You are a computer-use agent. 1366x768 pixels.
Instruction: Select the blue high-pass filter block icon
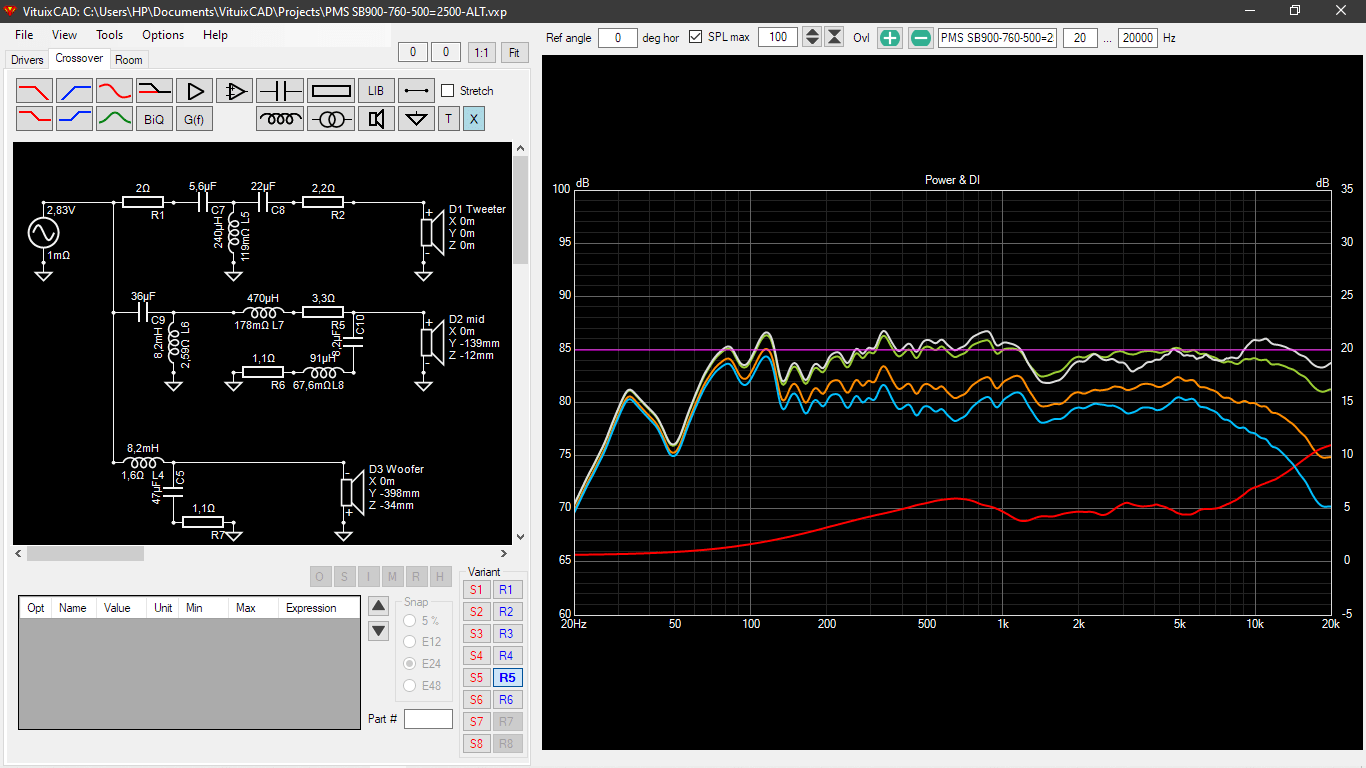click(x=74, y=90)
